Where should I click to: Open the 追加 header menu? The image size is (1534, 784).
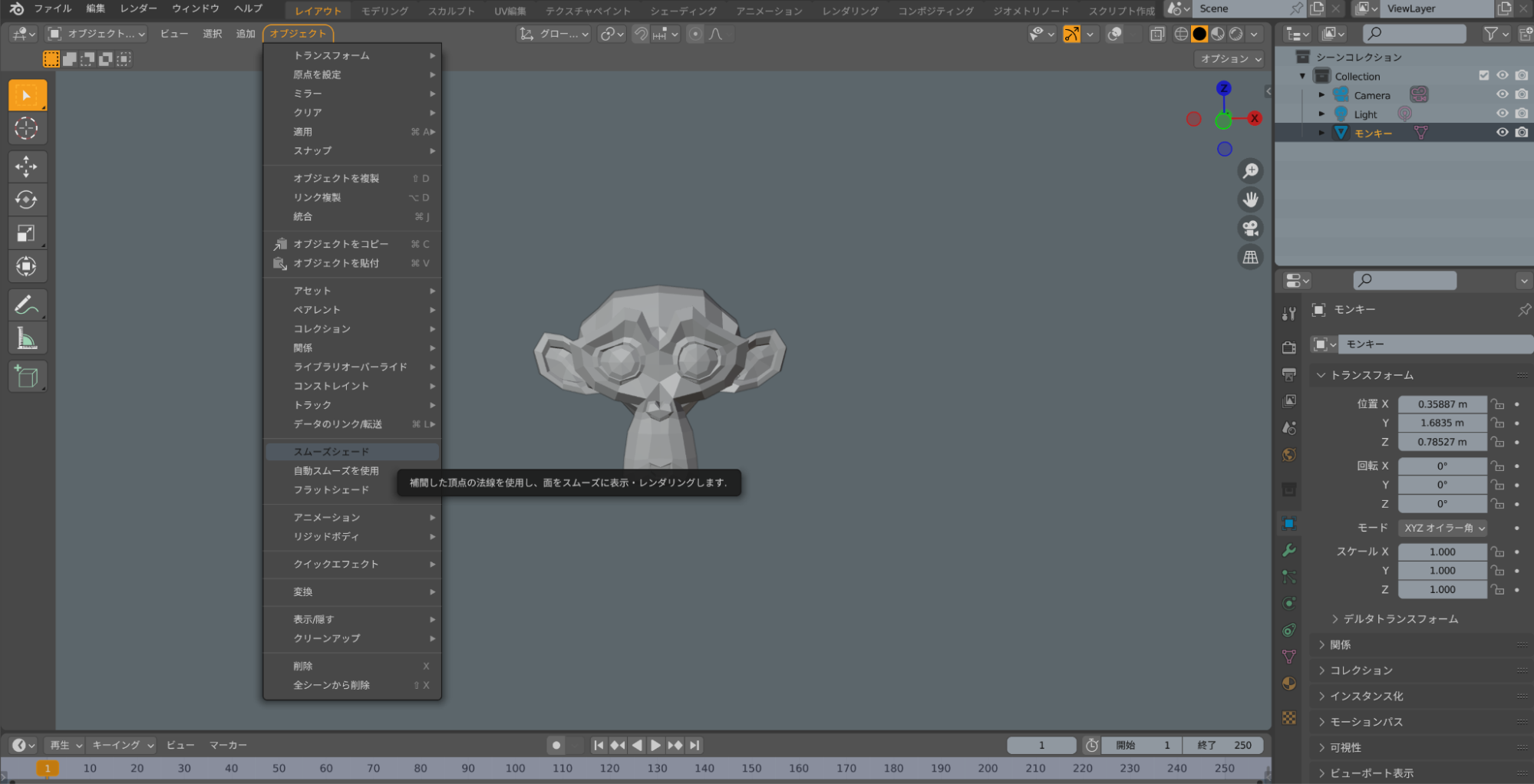(x=246, y=34)
